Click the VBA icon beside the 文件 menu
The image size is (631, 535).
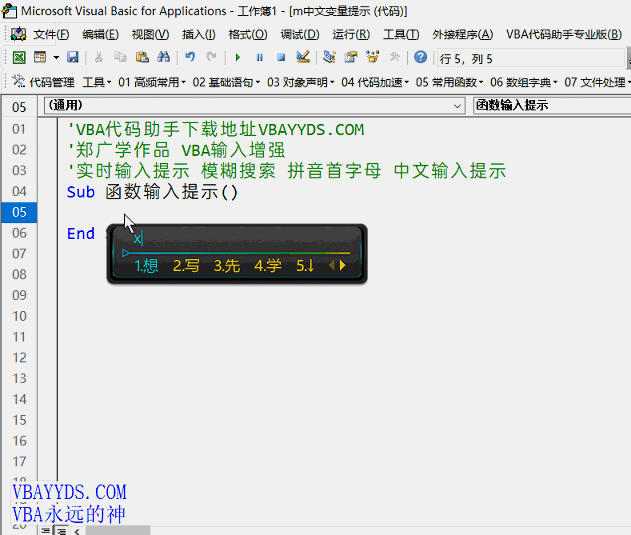(19, 34)
